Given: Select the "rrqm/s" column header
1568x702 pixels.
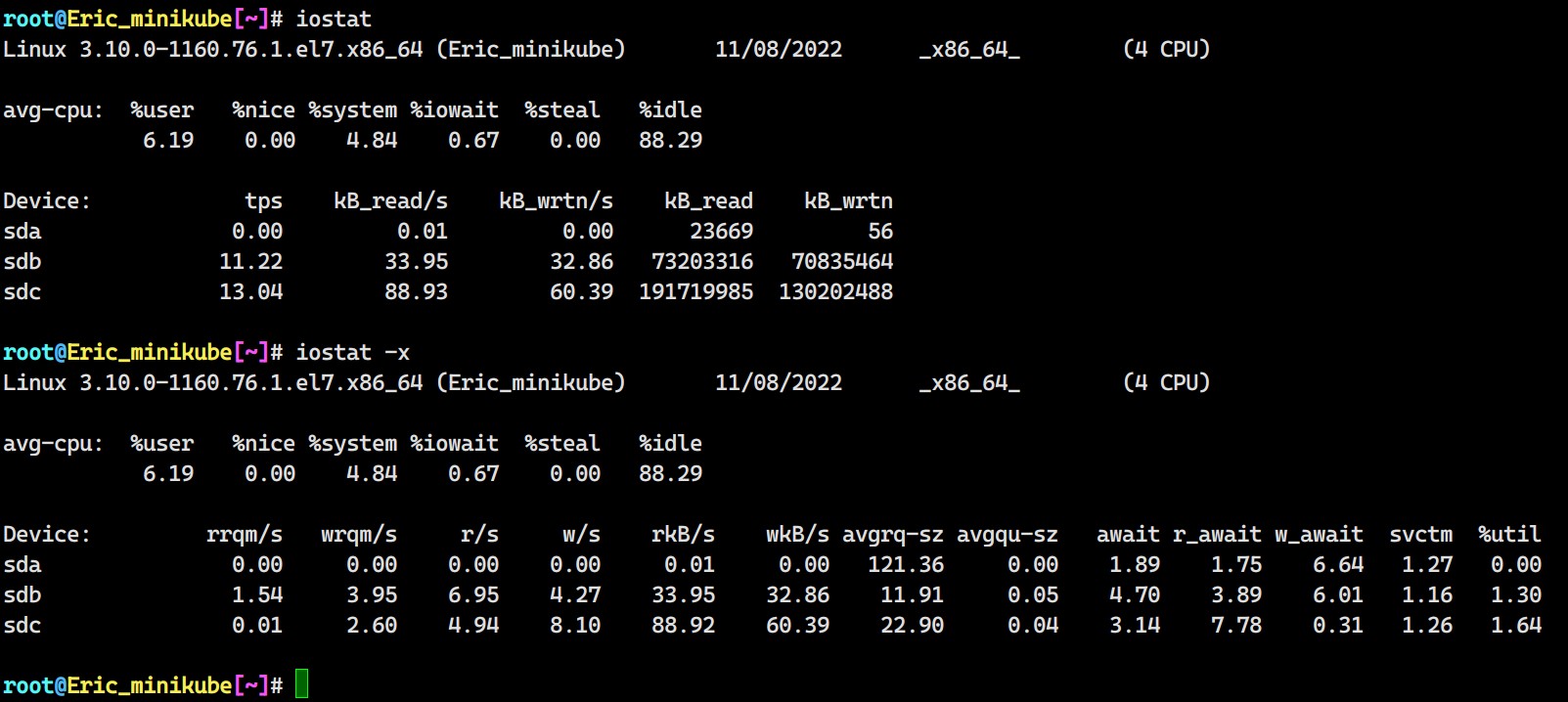Looking at the screenshot, I should click(x=245, y=535).
